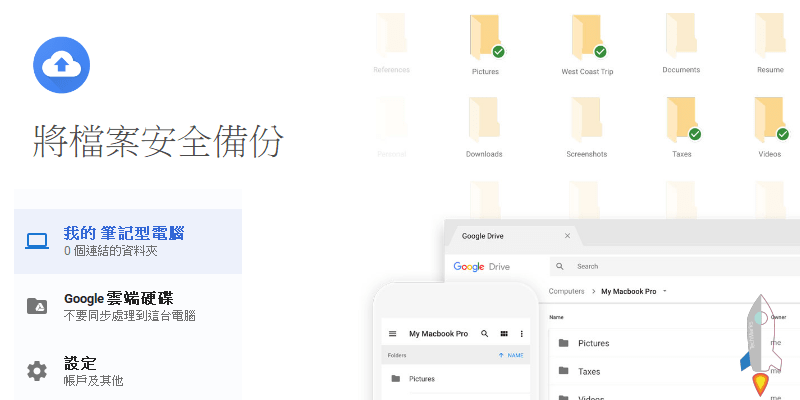
Task: Expand the My Macbook Pro breadcrumb dropdown
Action: point(665,291)
